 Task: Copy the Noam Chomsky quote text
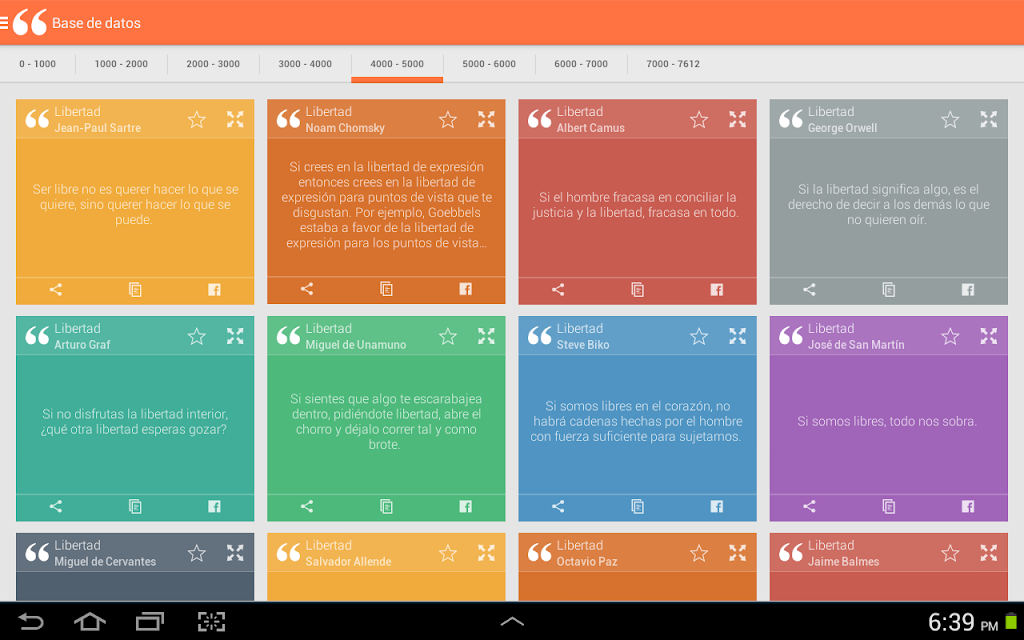pos(386,289)
